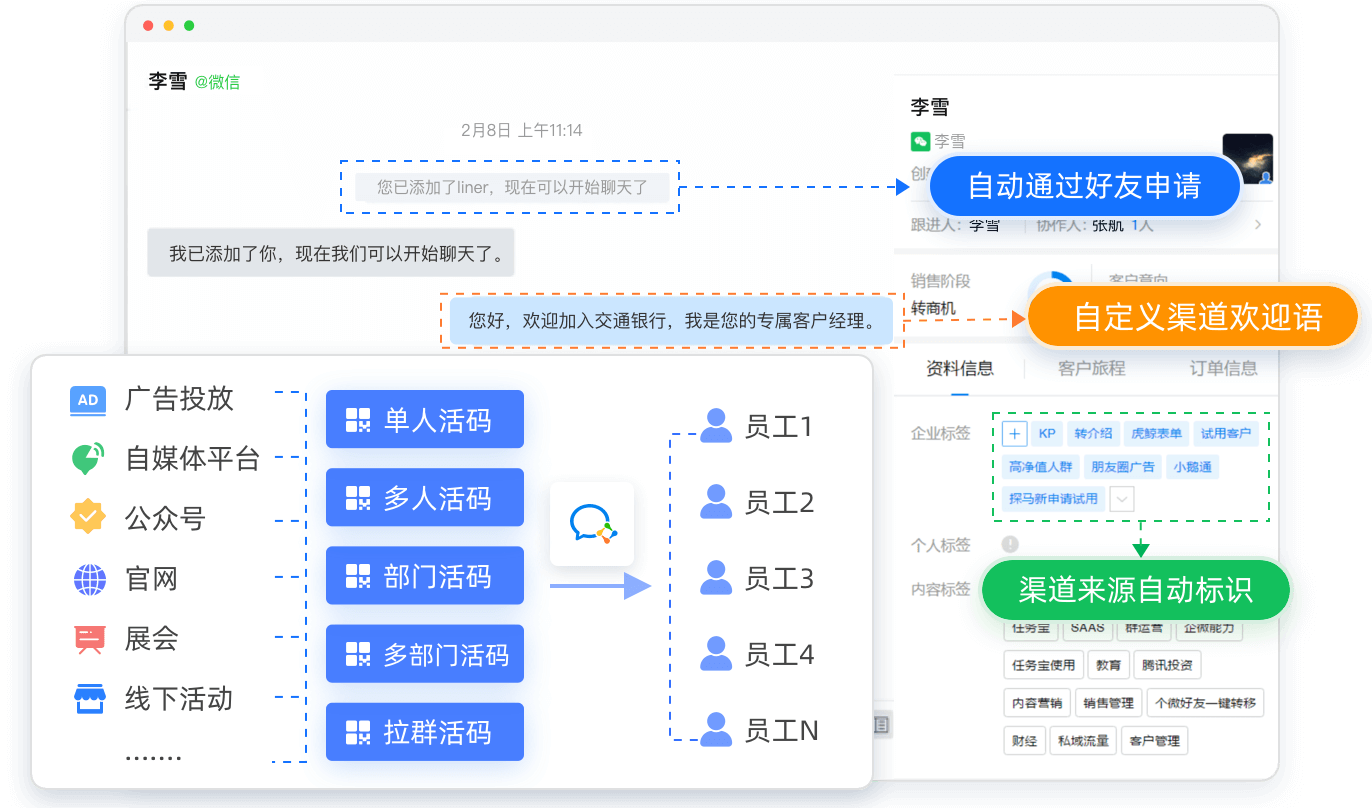Click the AD icon beside 广告投放
The width and height of the screenshot is (1372, 808).
coord(88,400)
